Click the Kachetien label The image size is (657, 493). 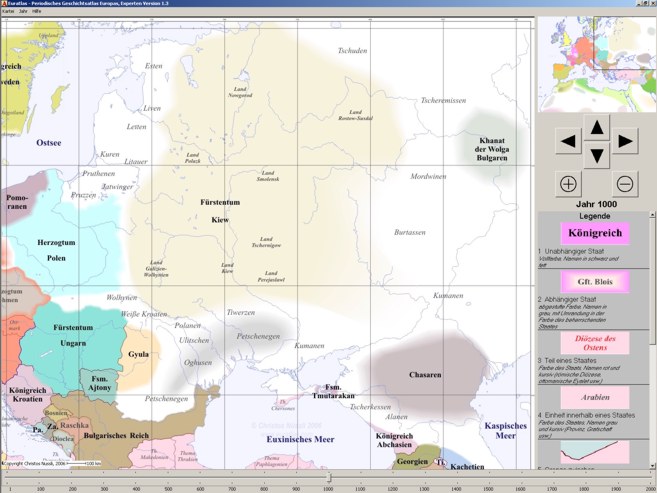(x=467, y=466)
